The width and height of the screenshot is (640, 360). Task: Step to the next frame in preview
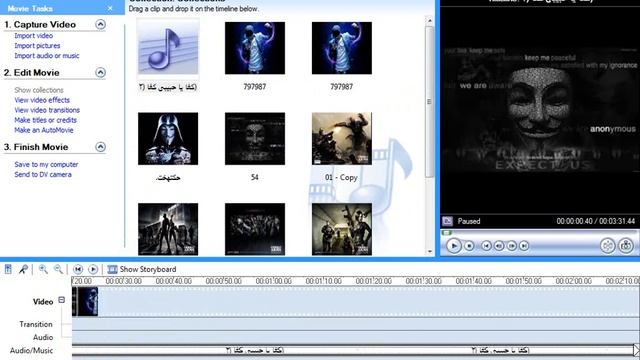click(x=511, y=246)
